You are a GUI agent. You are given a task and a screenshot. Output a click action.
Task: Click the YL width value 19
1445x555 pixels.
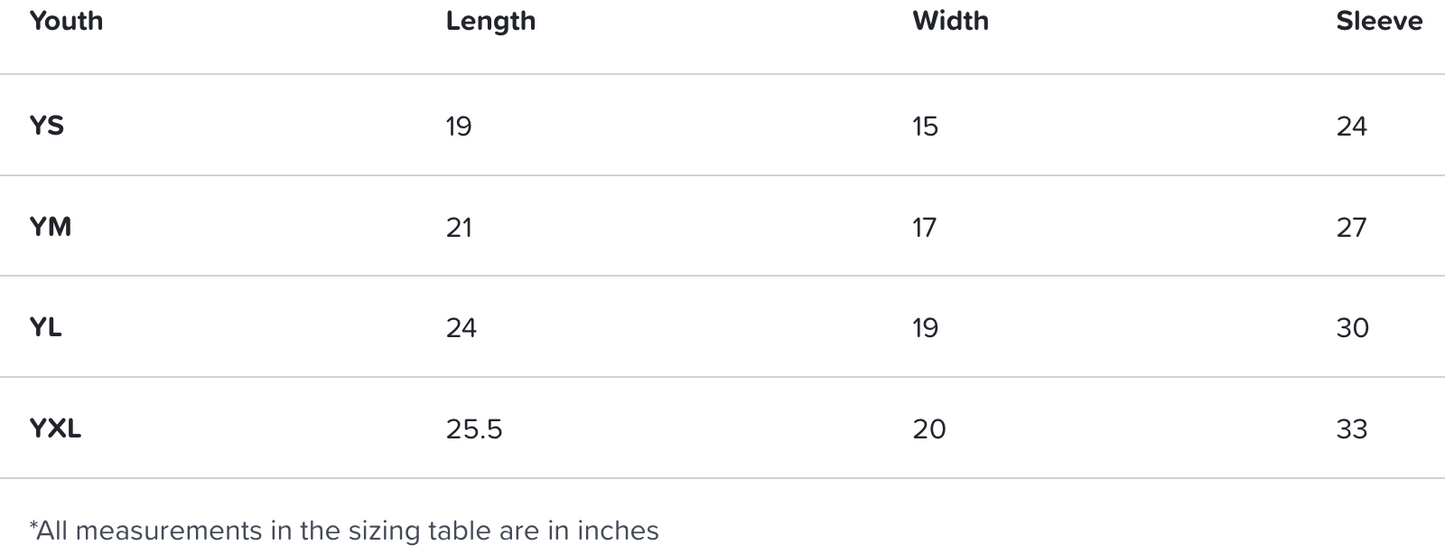coord(925,328)
